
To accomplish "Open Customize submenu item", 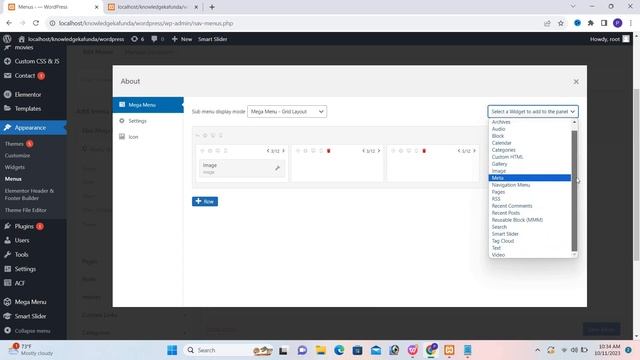I will point(18,156).
